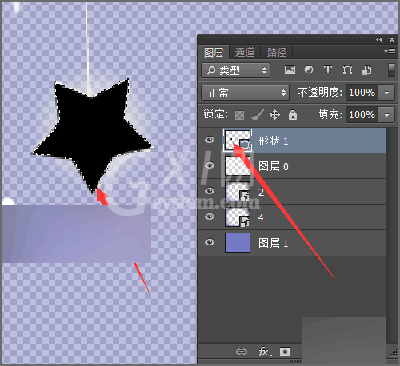Lock layer position

(x=275, y=115)
